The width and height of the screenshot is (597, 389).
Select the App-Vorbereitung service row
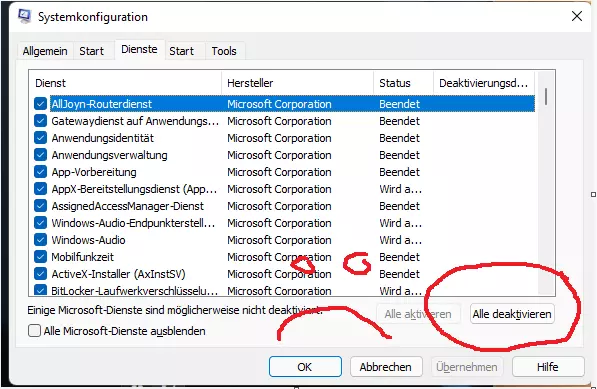point(284,172)
